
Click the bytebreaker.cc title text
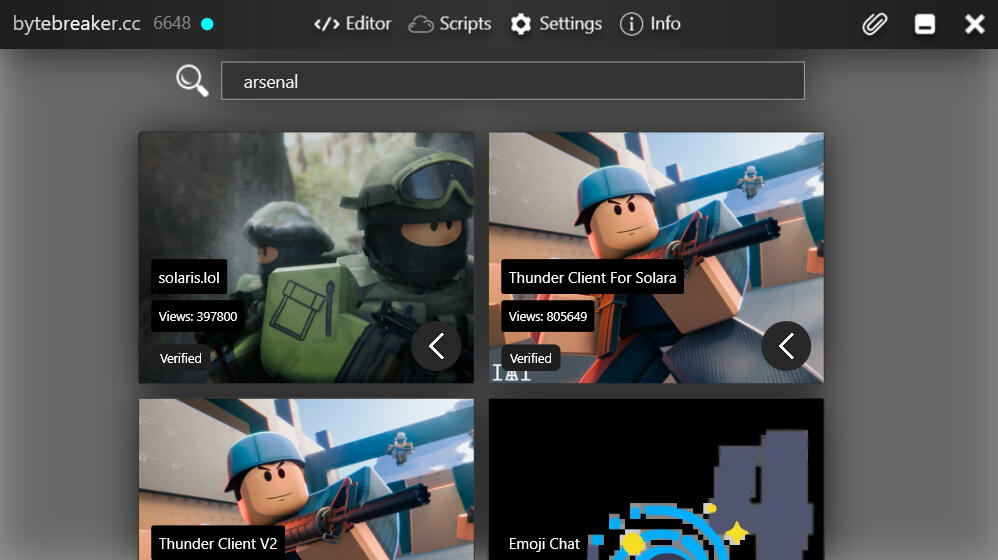point(77,24)
